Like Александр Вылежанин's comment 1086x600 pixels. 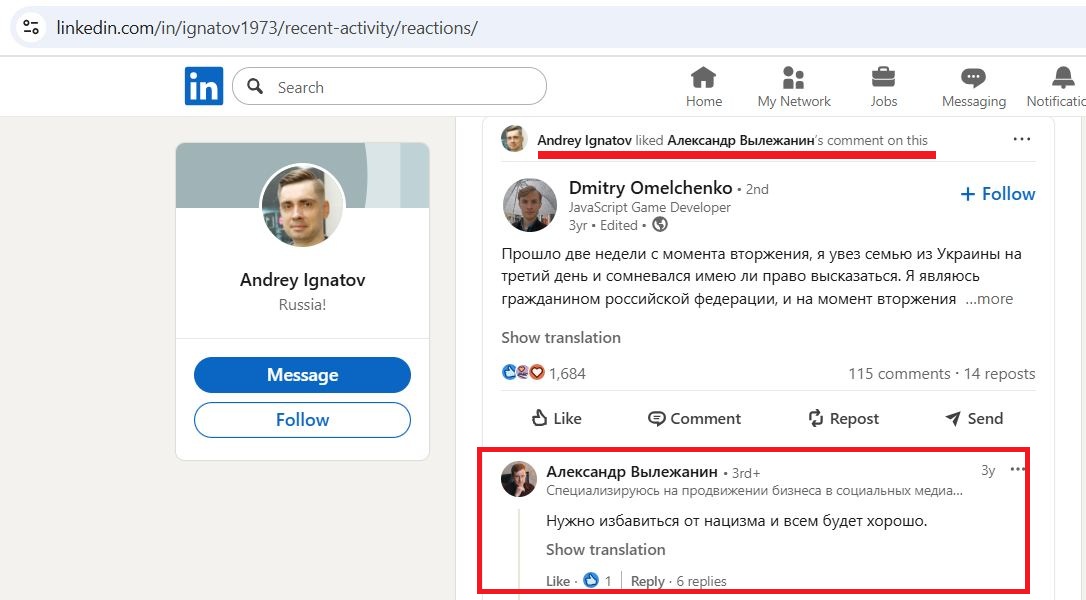pos(558,581)
